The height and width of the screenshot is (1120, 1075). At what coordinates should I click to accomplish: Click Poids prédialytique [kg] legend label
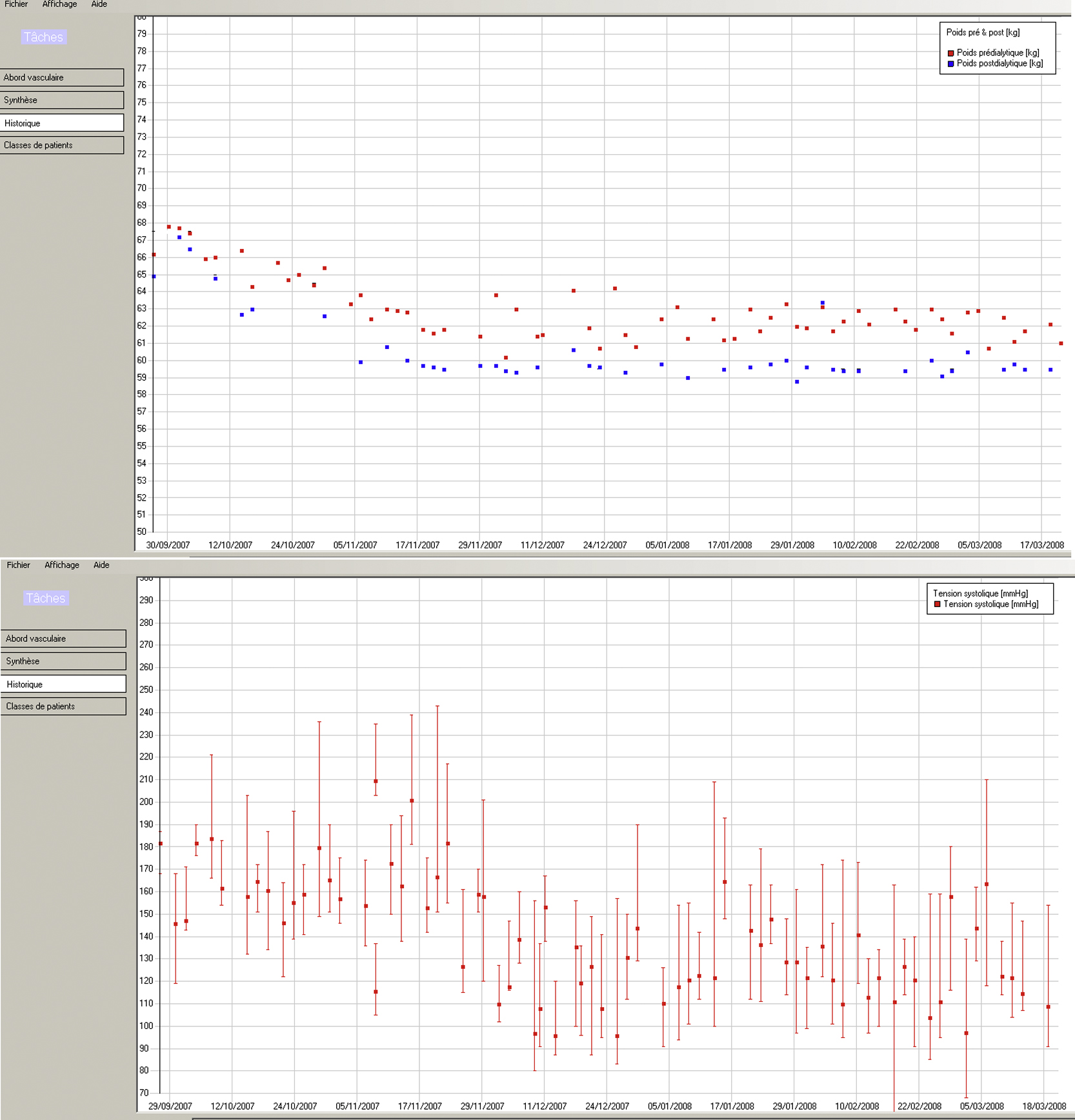coord(998,52)
